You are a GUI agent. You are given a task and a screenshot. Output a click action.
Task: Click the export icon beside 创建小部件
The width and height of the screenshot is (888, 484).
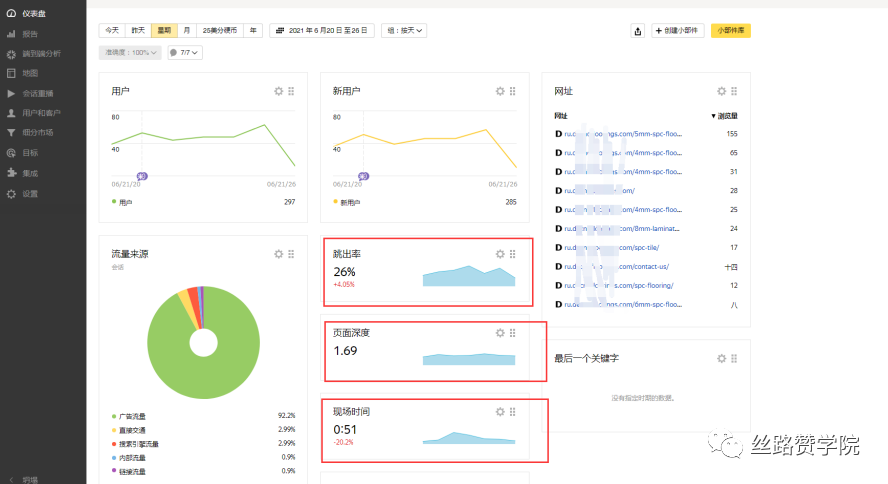[x=638, y=31]
